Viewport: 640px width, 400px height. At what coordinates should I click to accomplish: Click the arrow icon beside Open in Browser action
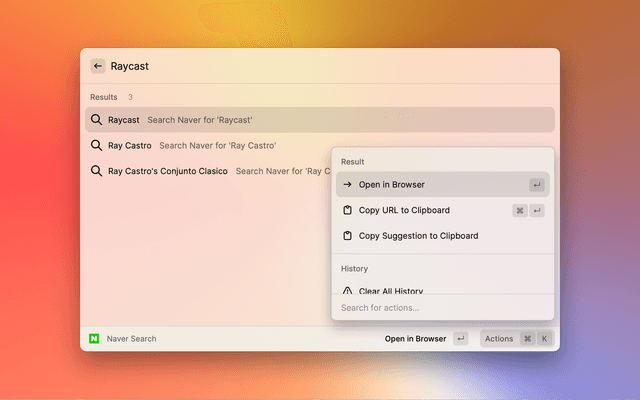347,185
